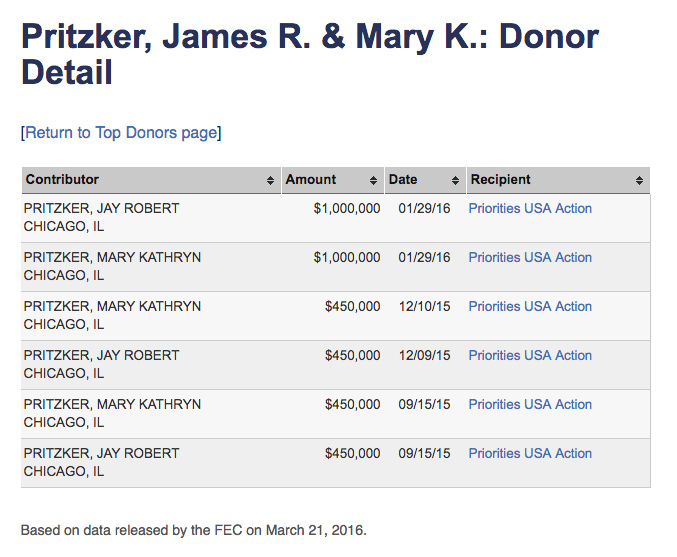Viewport: 677px width, 557px height.
Task: Open Priorities USA Action link in second row
Action: [x=530, y=258]
